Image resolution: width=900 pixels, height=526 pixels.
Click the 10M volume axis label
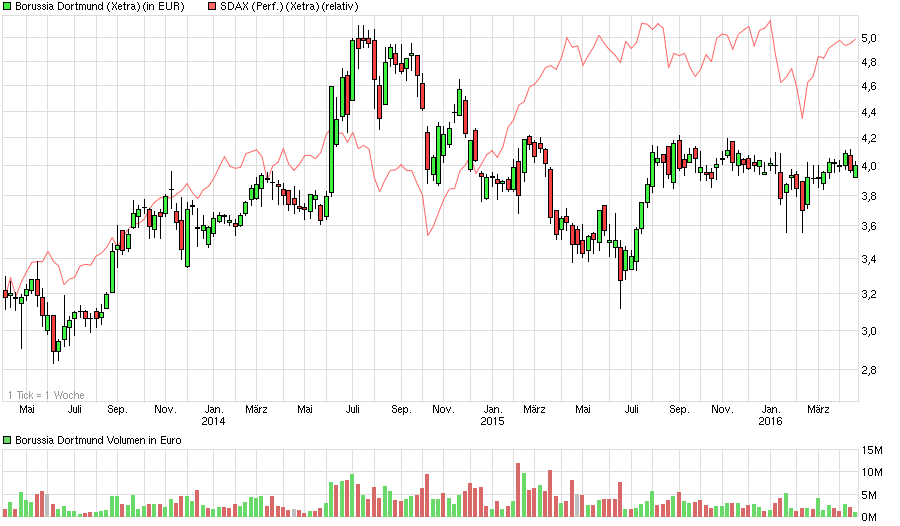(x=872, y=473)
